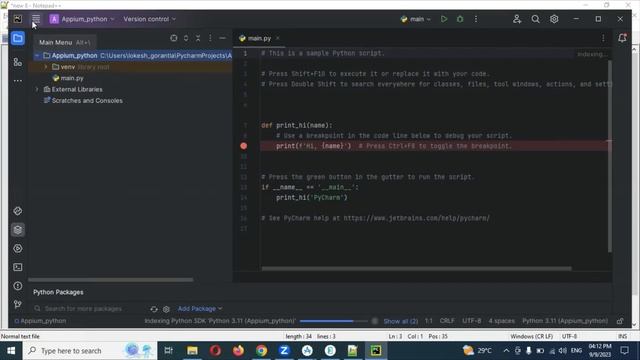
Task: Open the Python Packages layers icon
Action: pos(18,230)
